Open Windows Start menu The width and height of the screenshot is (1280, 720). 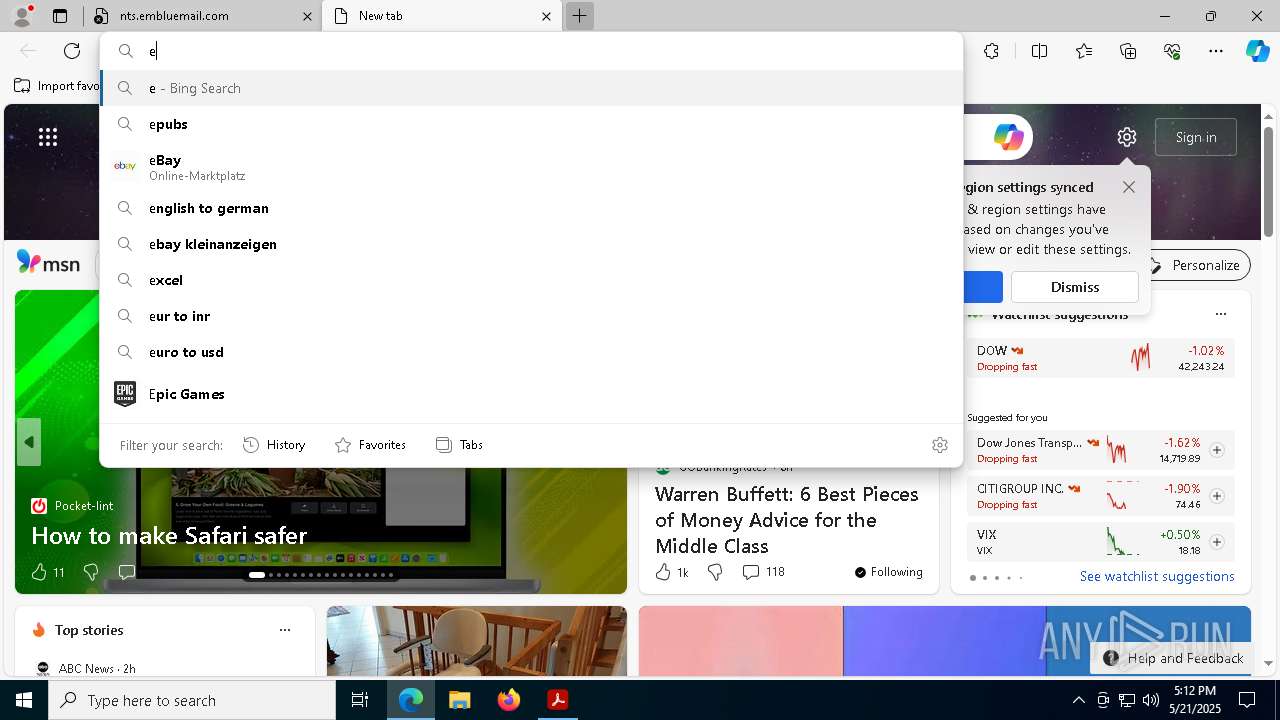pyautogui.click(x=24, y=700)
